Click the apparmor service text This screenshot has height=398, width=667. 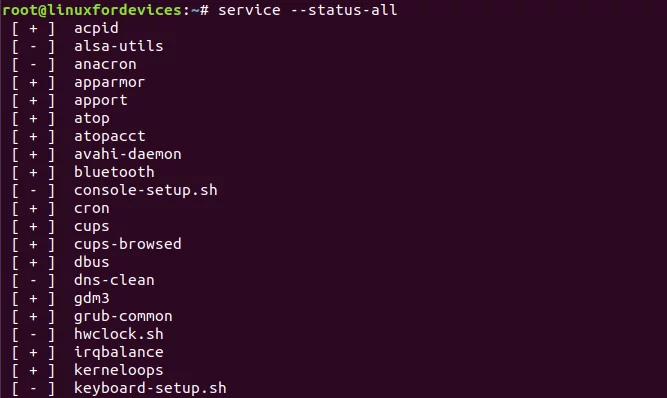pyautogui.click(x=109, y=82)
